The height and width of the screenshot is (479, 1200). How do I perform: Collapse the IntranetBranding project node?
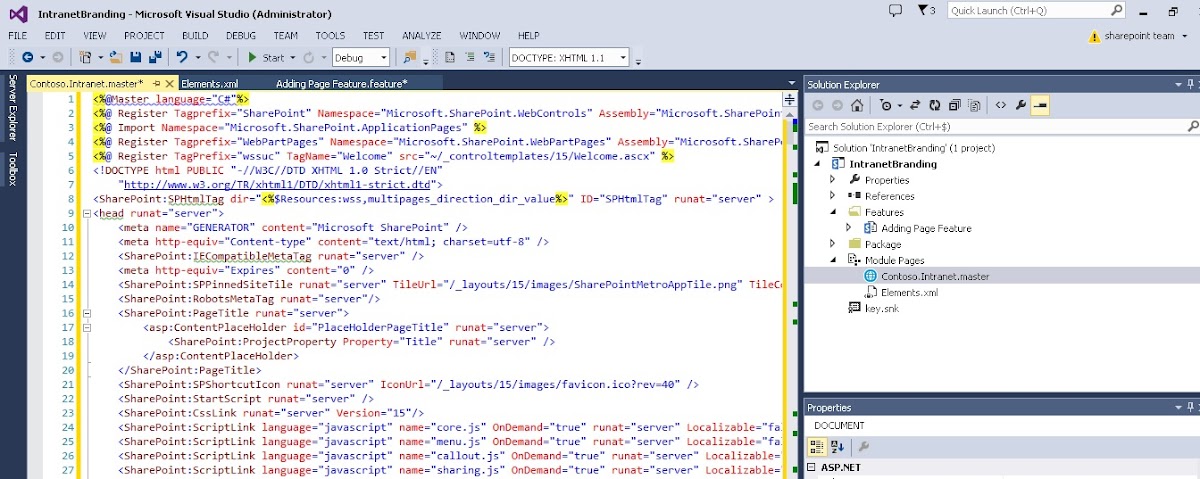(817, 164)
